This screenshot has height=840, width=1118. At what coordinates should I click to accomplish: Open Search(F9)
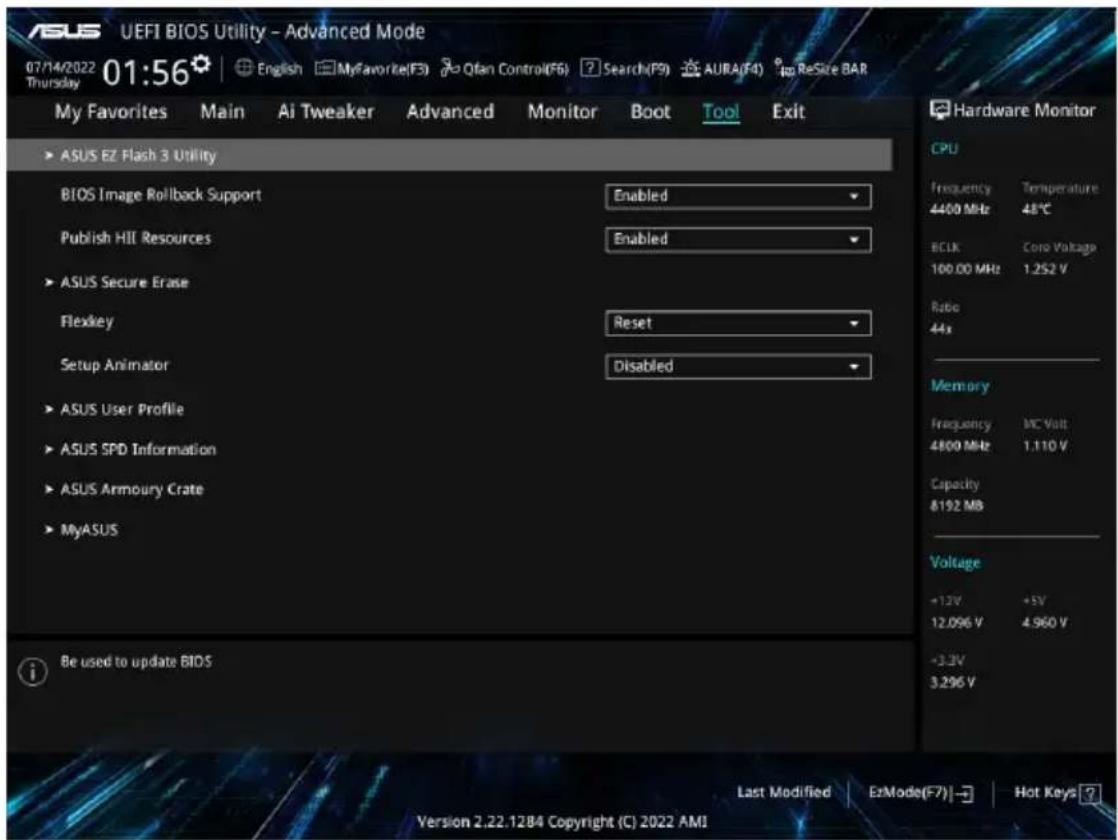point(625,68)
